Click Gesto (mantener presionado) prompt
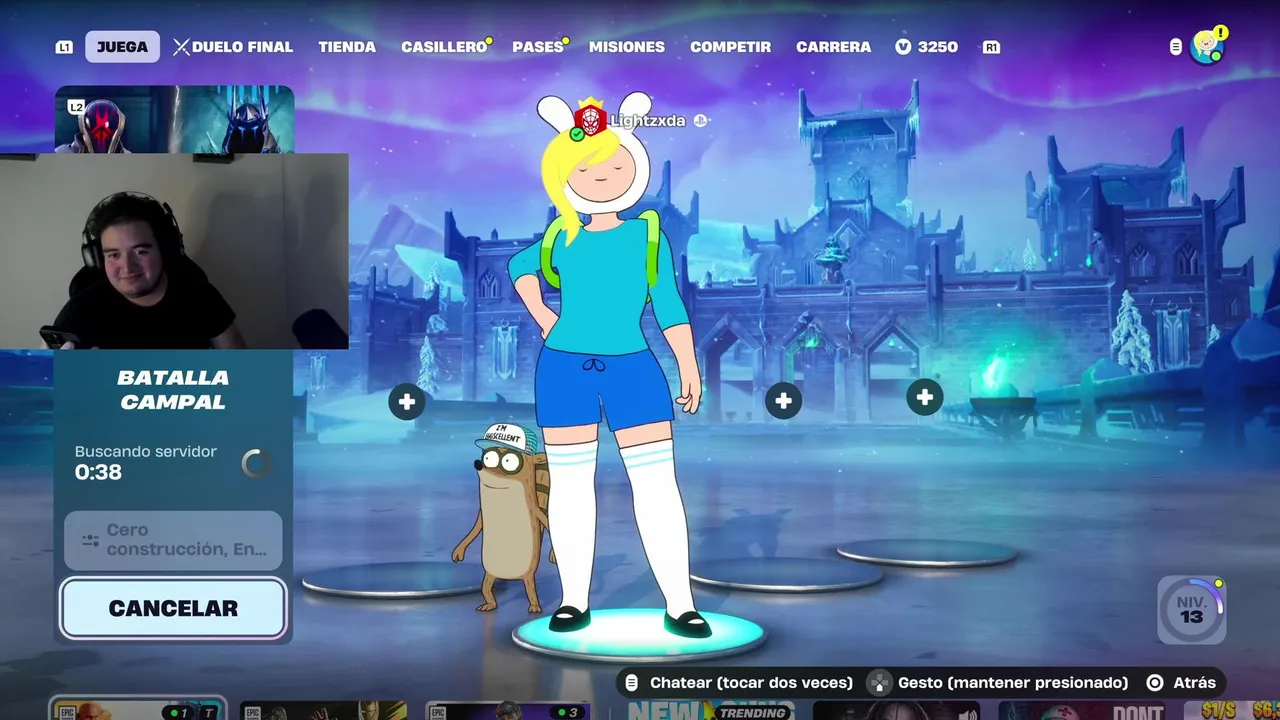Image resolution: width=1280 pixels, height=720 pixels. coord(998,683)
